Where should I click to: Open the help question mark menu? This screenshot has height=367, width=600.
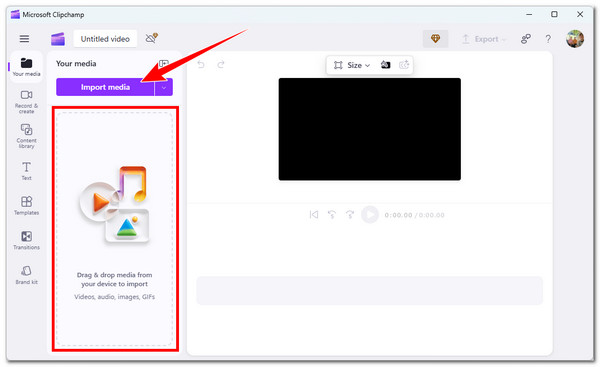pyautogui.click(x=548, y=39)
